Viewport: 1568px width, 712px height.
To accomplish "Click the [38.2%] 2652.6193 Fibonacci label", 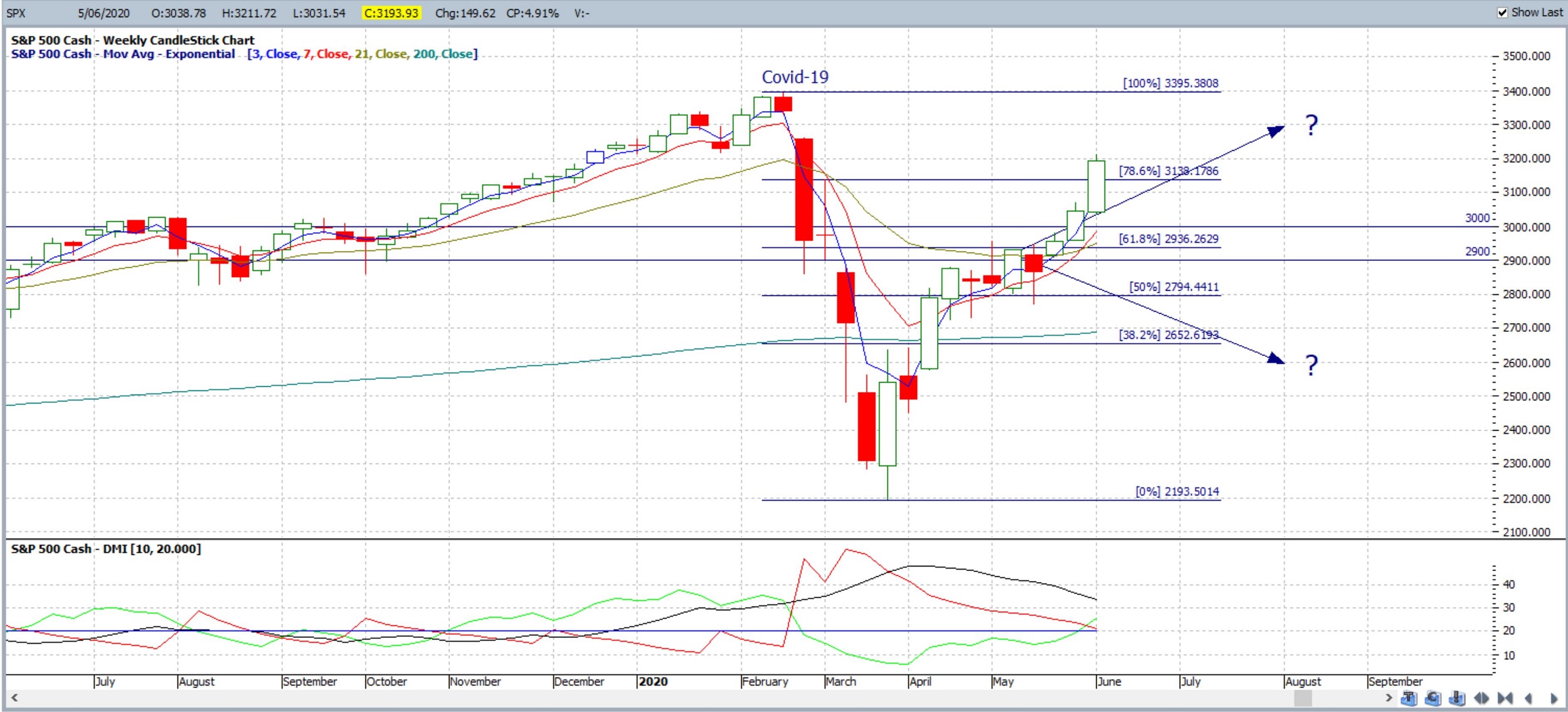I will (1168, 335).
